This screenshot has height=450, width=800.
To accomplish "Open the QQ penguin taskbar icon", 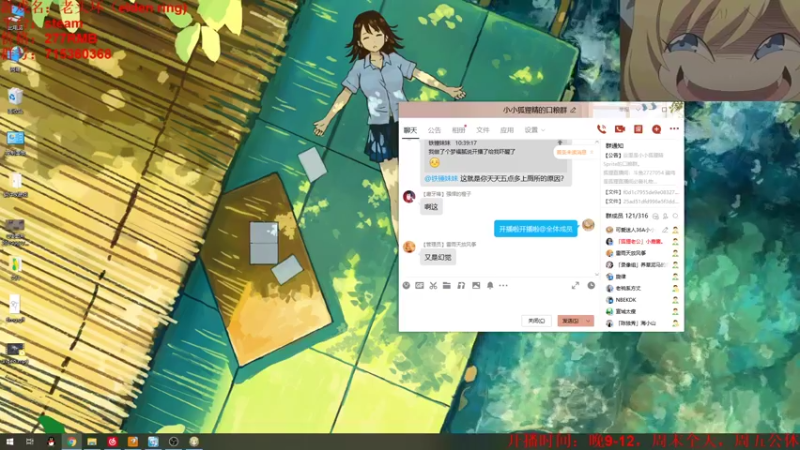I will 51,442.
